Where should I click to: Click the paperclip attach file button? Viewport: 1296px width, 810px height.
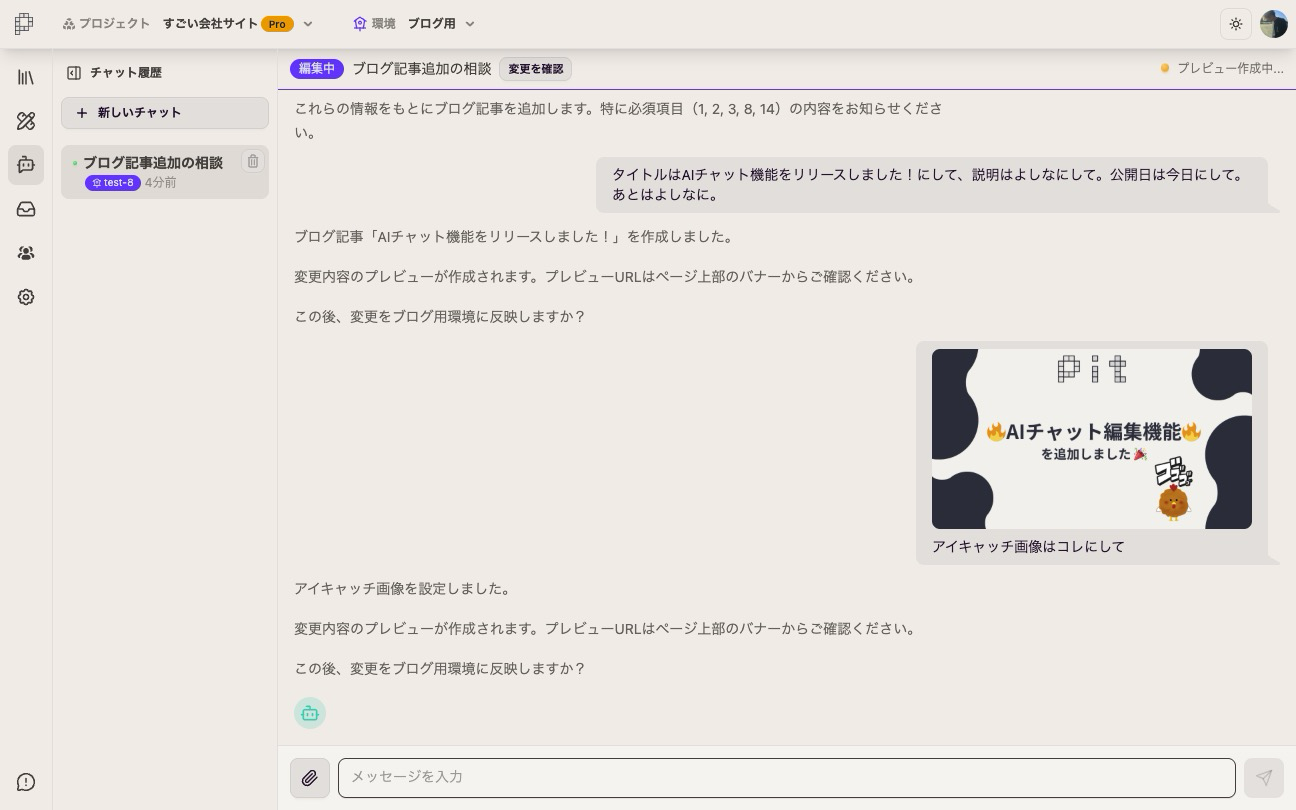pyautogui.click(x=310, y=778)
